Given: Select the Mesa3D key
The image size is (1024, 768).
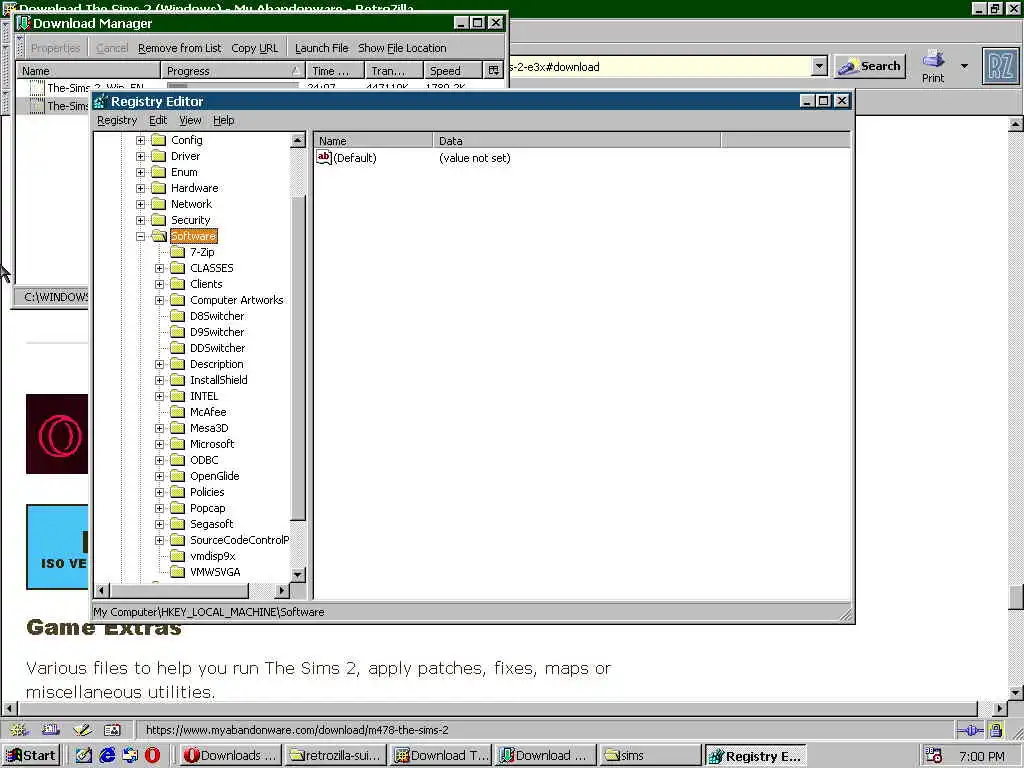Looking at the screenshot, I should pyautogui.click(x=209, y=428).
